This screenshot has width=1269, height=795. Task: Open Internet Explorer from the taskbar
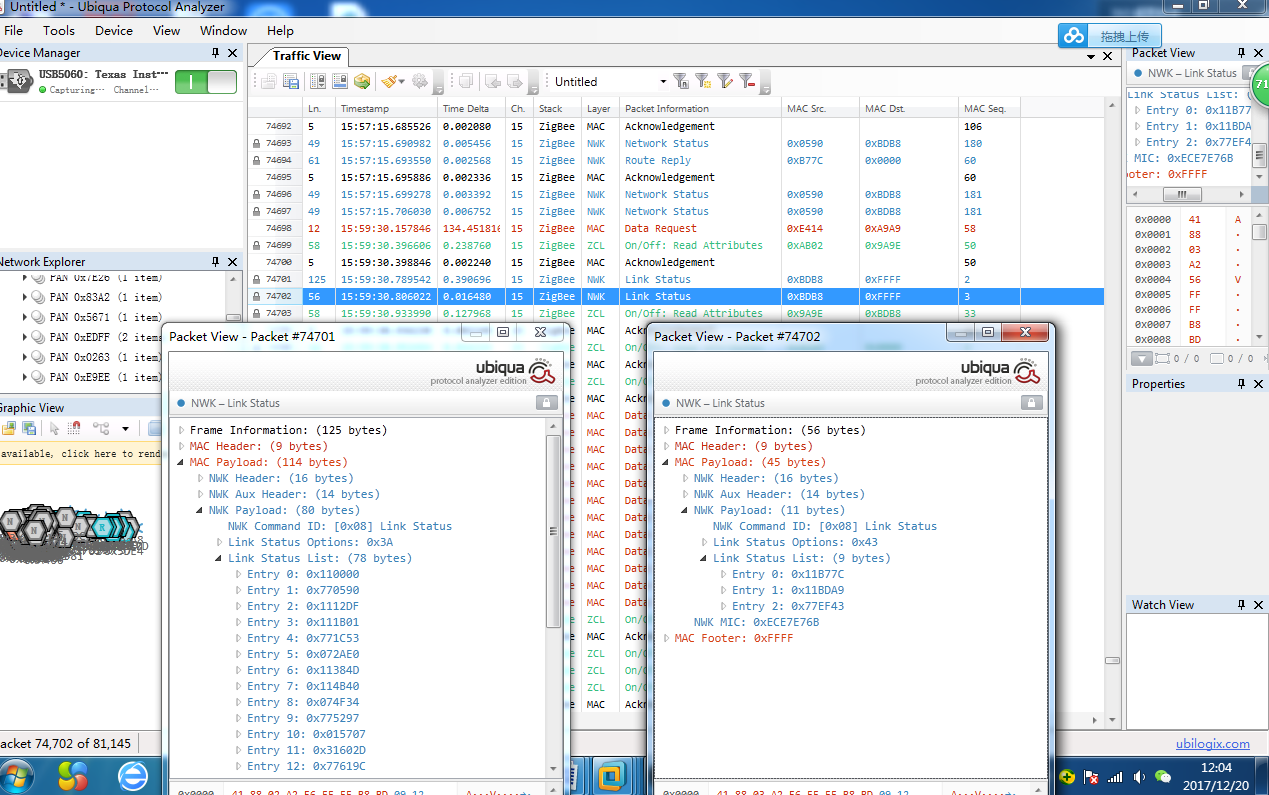pos(132,775)
